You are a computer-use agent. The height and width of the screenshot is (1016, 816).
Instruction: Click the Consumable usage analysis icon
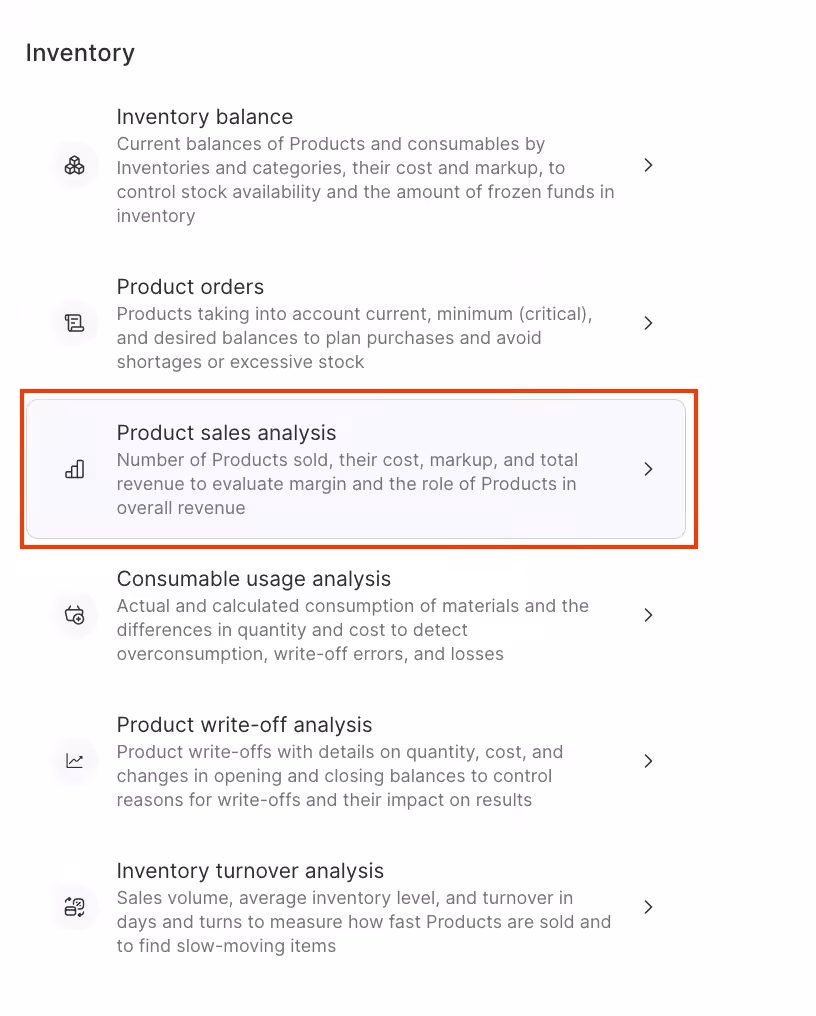pyautogui.click(x=75, y=615)
